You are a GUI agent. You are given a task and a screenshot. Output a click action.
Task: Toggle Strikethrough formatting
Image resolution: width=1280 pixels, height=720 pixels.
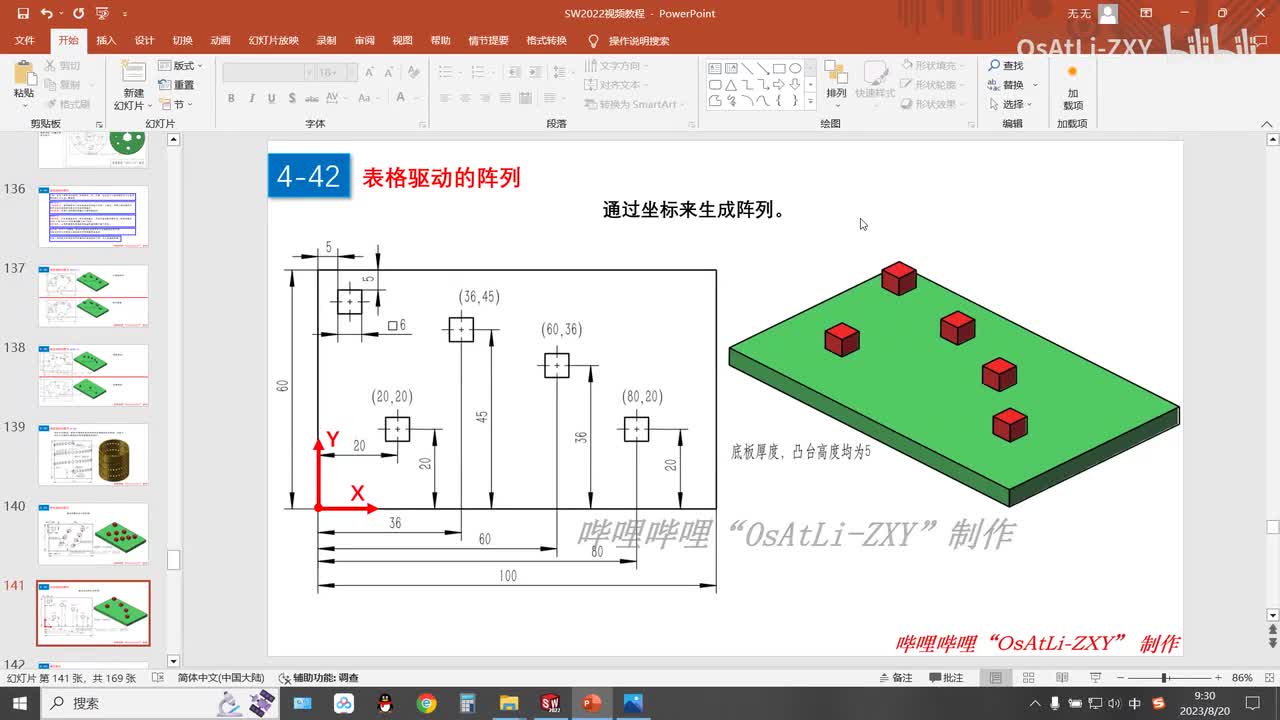(314, 98)
